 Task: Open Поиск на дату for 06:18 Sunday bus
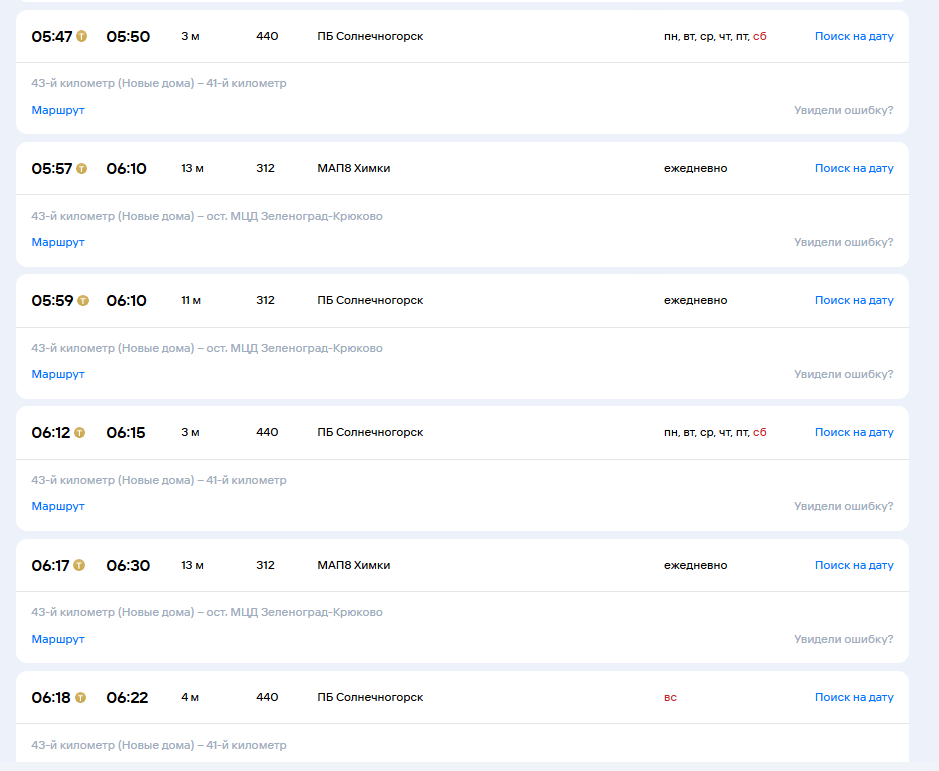coord(854,697)
